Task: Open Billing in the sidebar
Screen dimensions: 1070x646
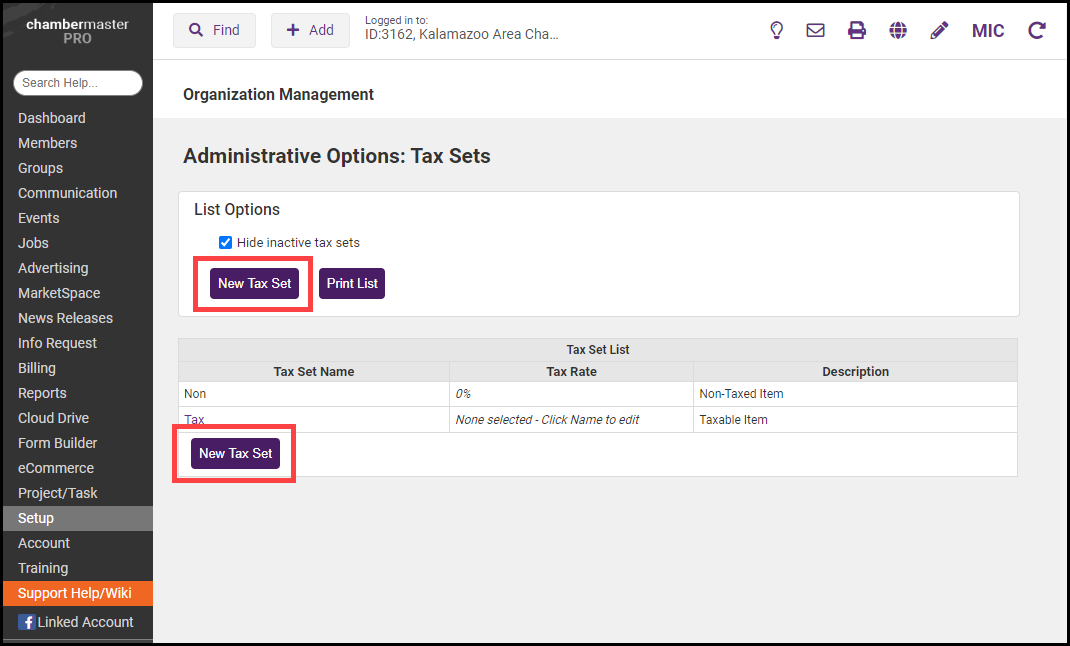Action: point(37,368)
